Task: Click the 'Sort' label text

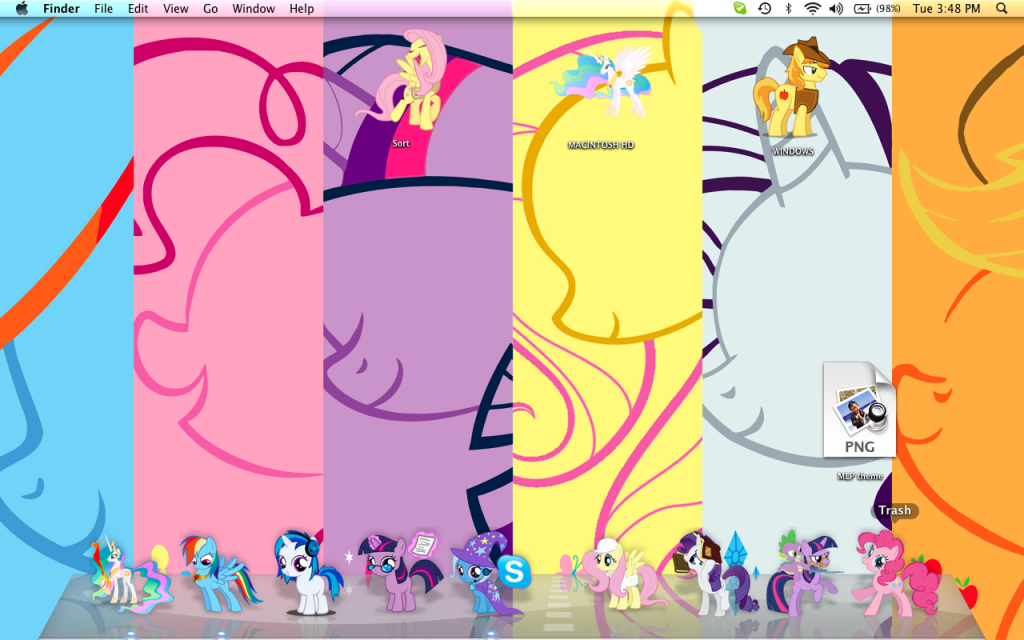Action: click(401, 144)
